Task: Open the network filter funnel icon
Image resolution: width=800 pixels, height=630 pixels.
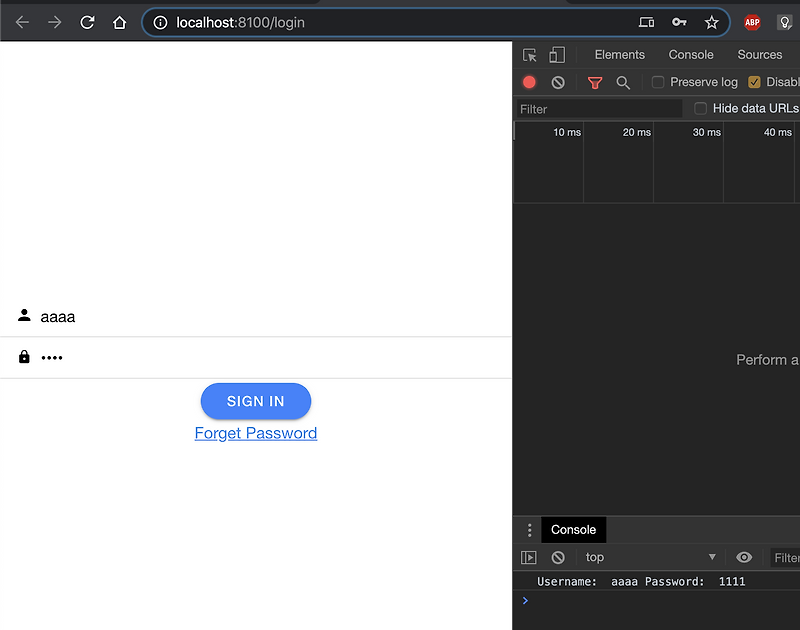Action: (594, 82)
